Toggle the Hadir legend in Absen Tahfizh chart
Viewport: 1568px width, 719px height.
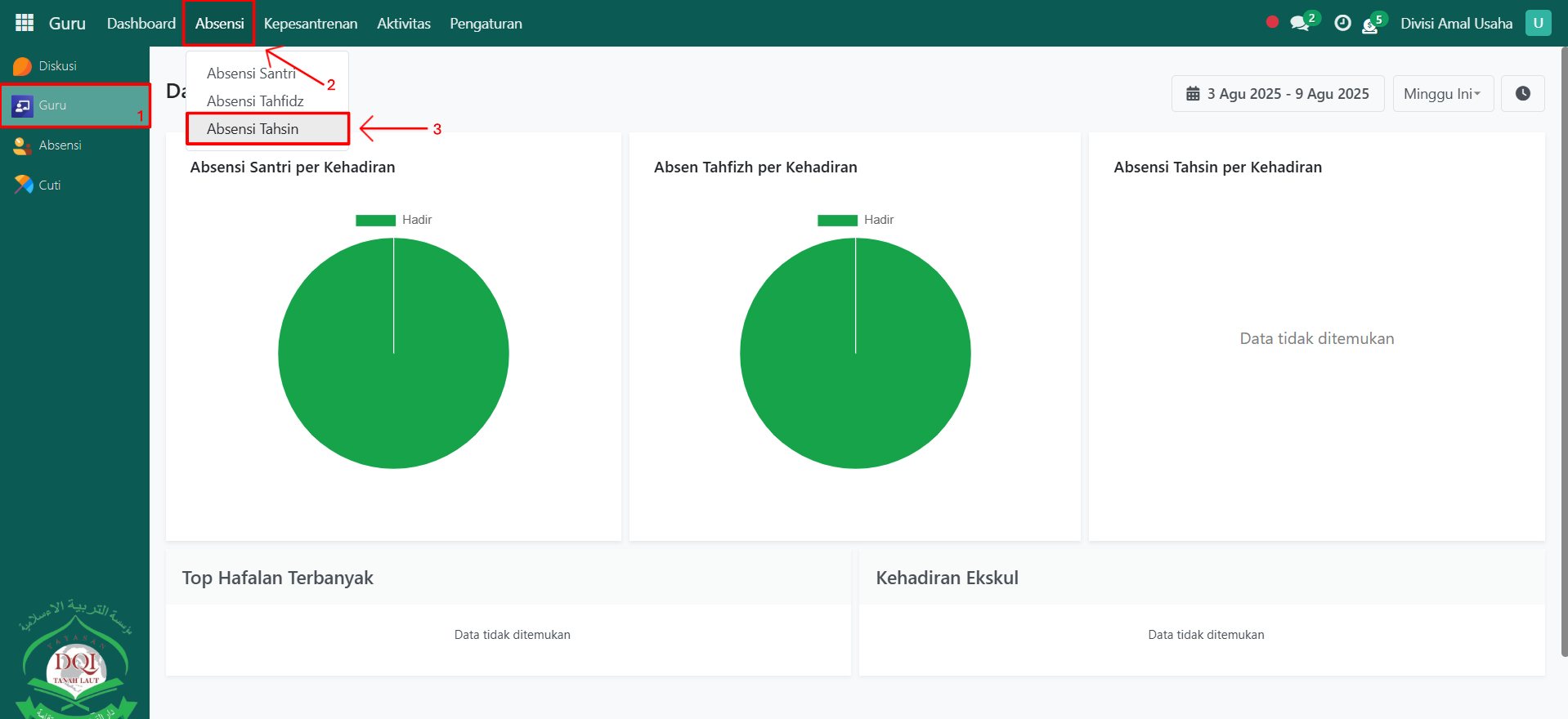(x=856, y=220)
